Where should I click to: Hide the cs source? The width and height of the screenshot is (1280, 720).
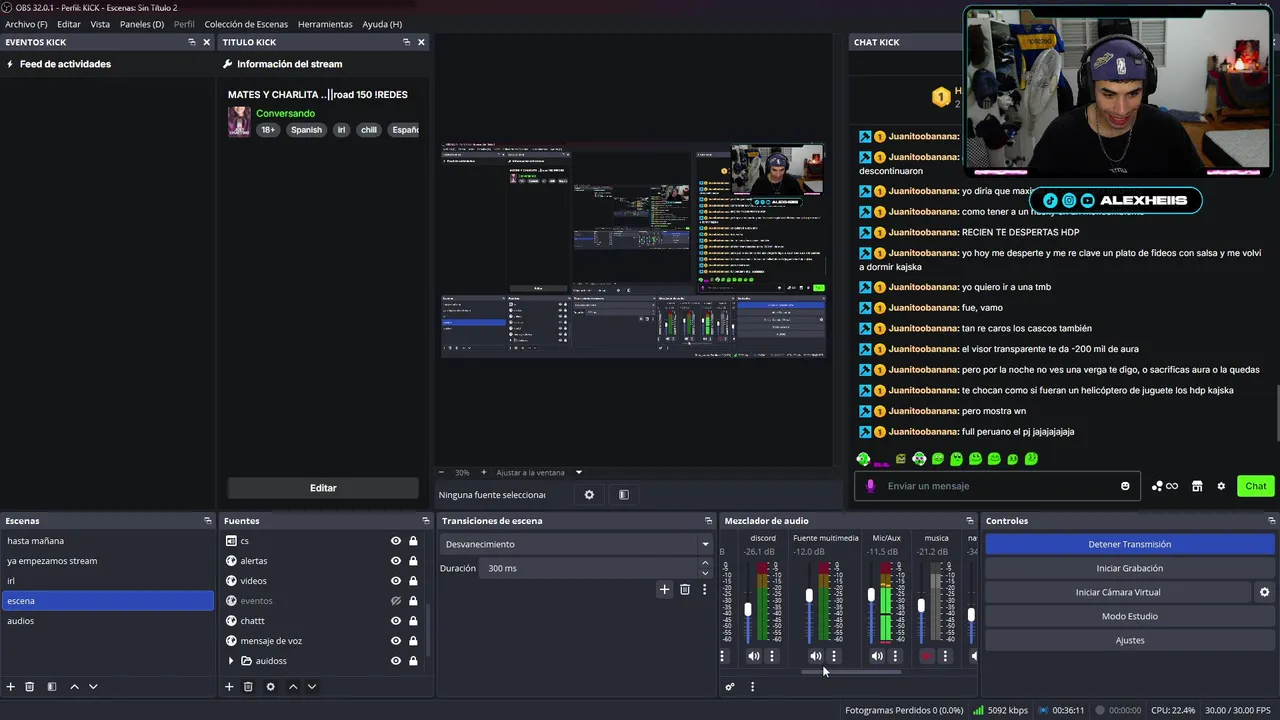396,541
